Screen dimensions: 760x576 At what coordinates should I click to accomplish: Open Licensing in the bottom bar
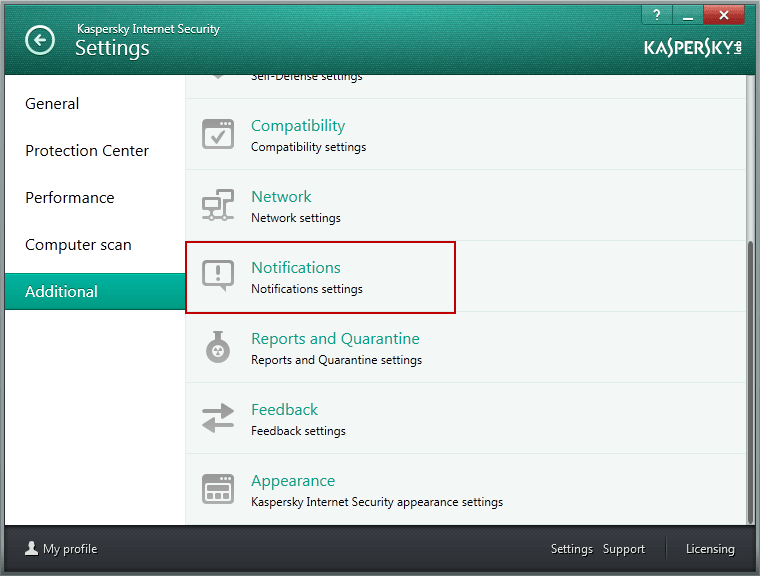710,549
